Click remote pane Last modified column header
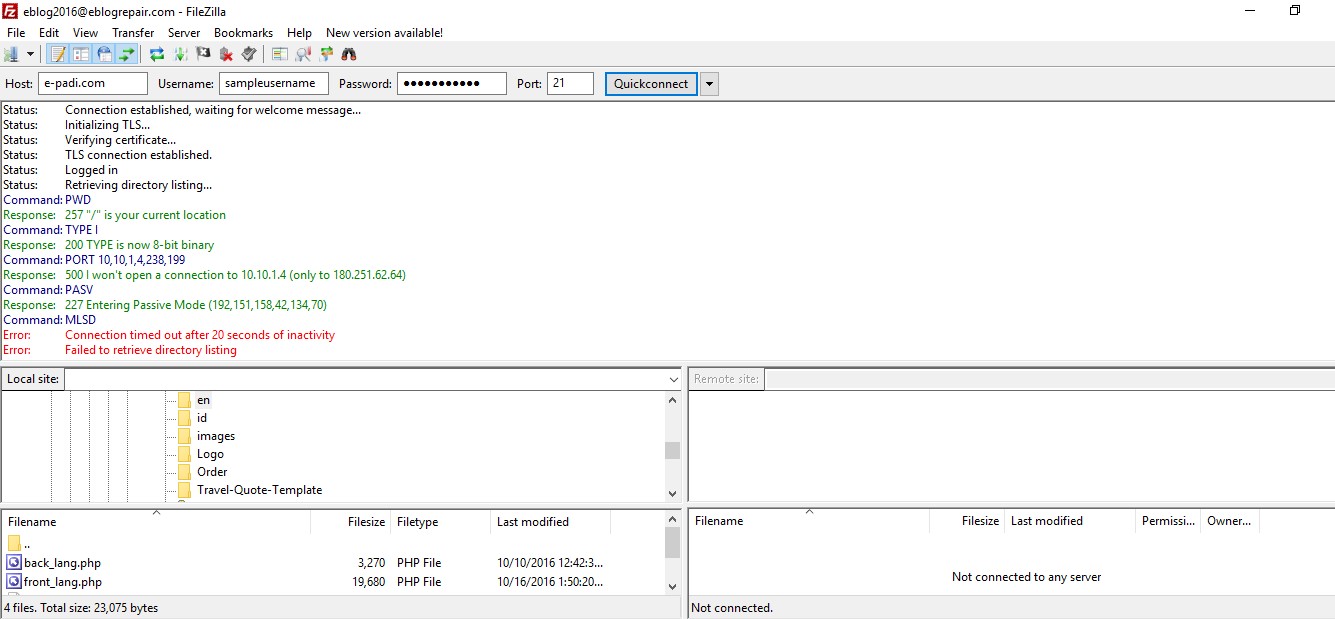Screen dimensions: 1335x619 [x=1070, y=521]
